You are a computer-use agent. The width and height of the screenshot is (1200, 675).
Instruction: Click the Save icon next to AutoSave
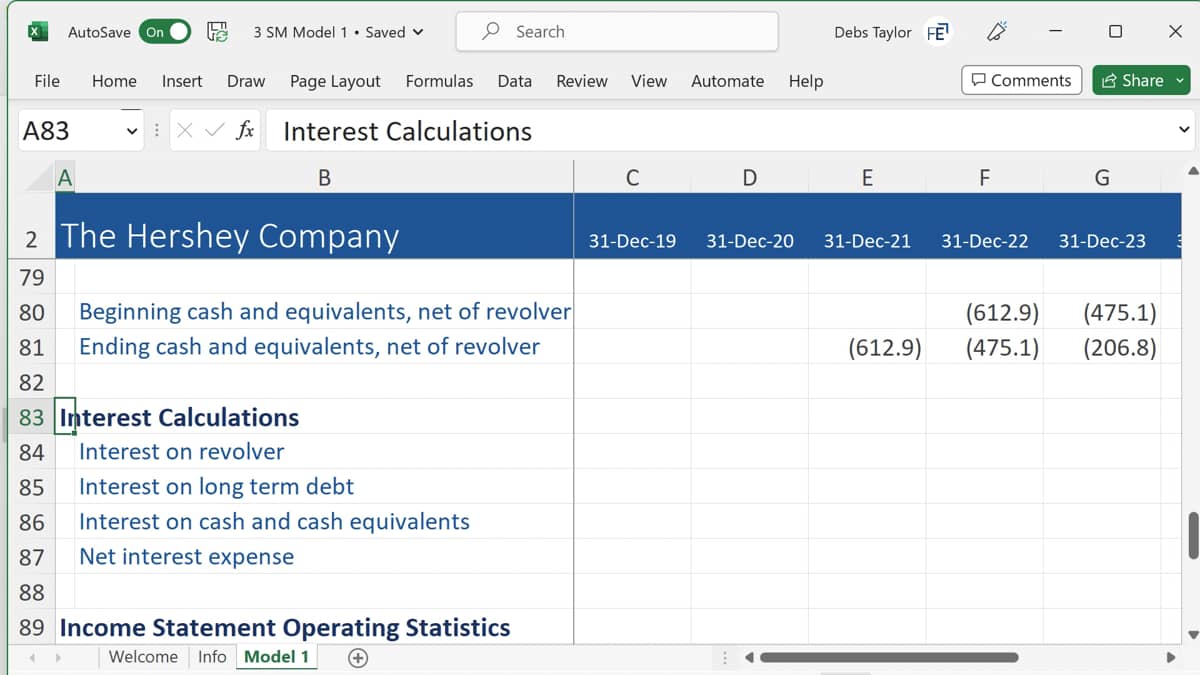coord(217,32)
